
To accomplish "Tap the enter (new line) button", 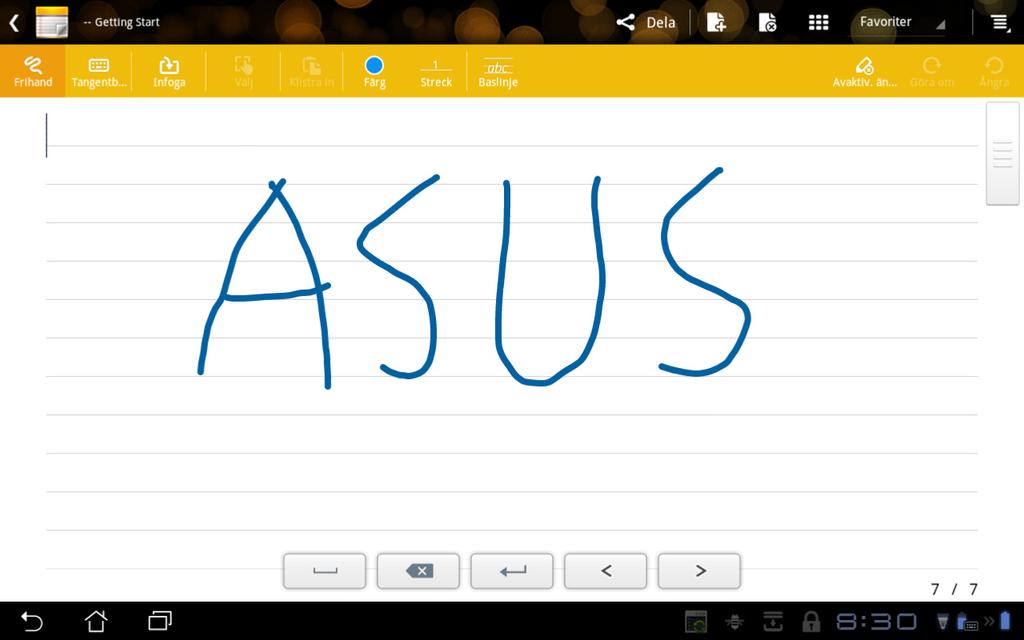I will click(x=512, y=571).
